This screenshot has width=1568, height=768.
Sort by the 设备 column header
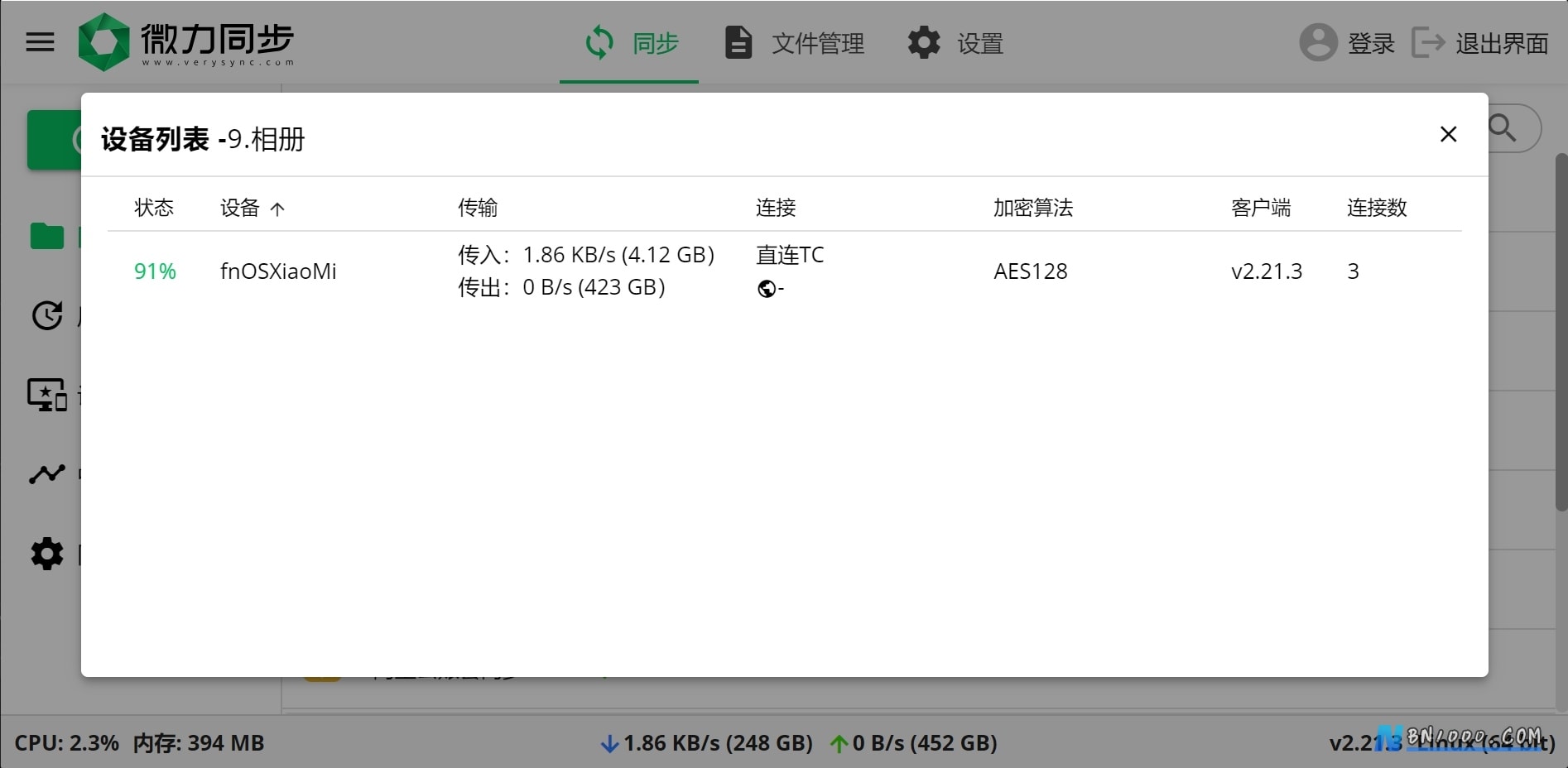(252, 208)
